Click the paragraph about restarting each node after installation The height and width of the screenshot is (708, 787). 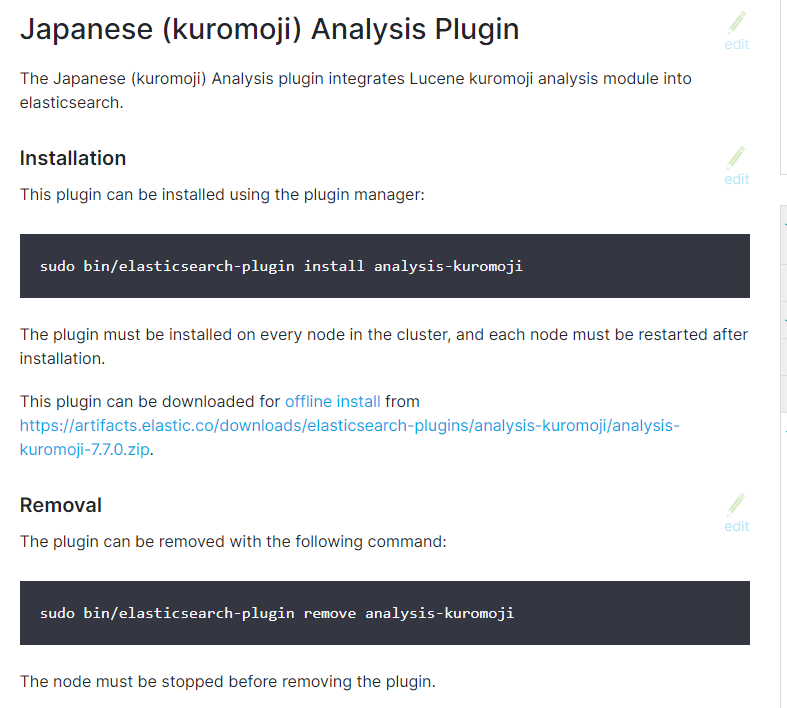[x=384, y=346]
